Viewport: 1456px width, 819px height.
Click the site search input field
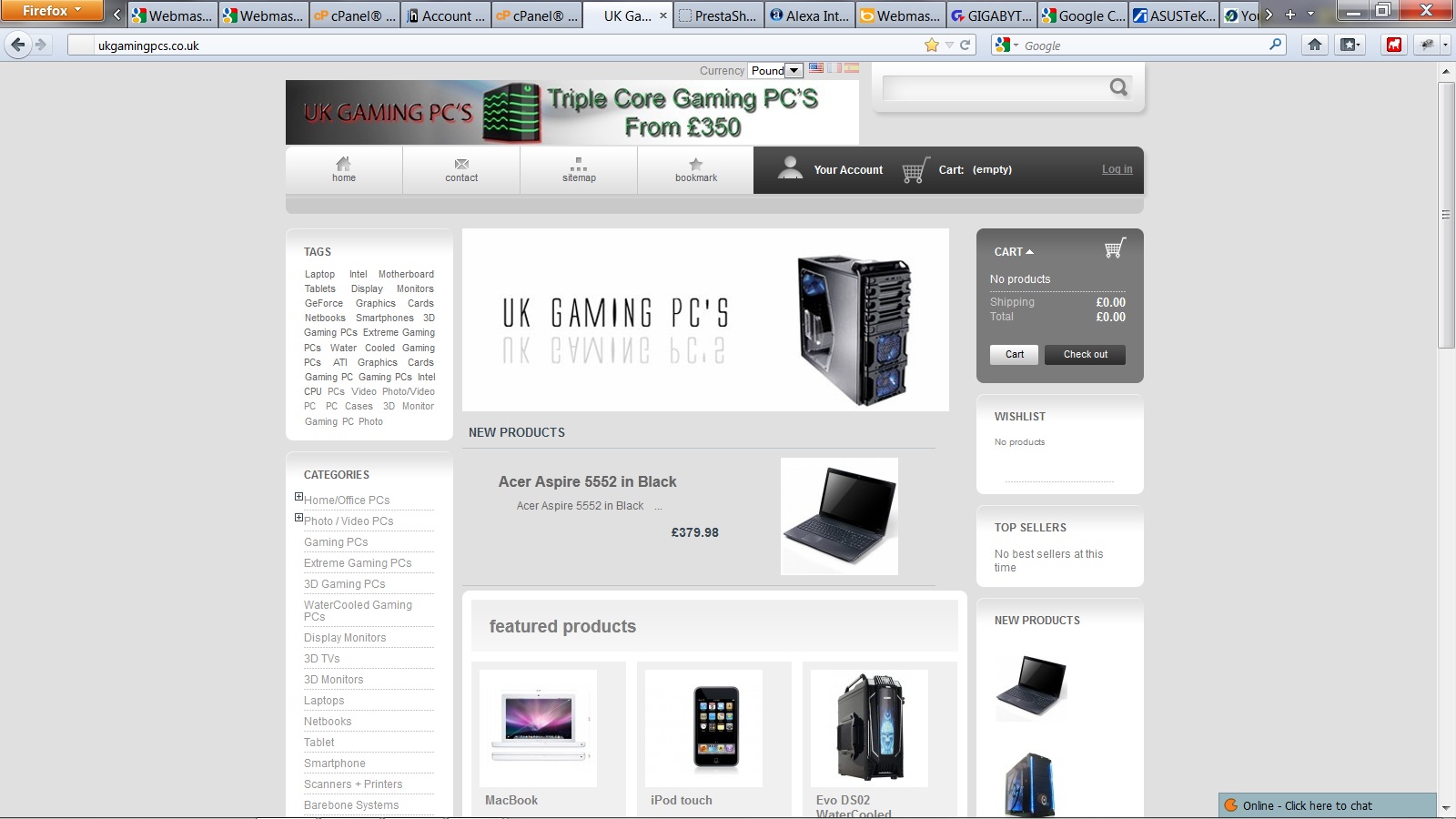995,87
